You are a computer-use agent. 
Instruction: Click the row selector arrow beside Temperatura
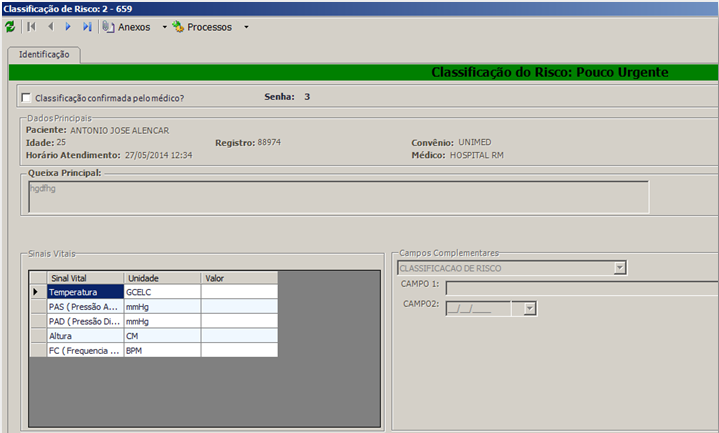[x=38, y=292]
